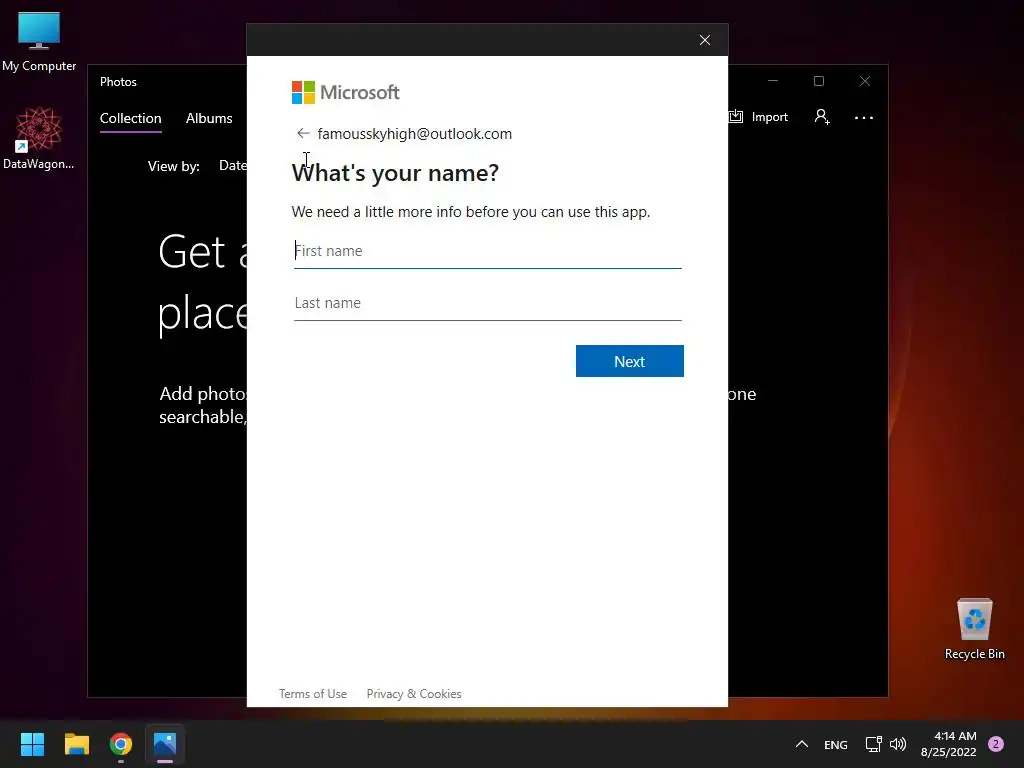Click the Import icon in Photos toolbar

(736, 116)
